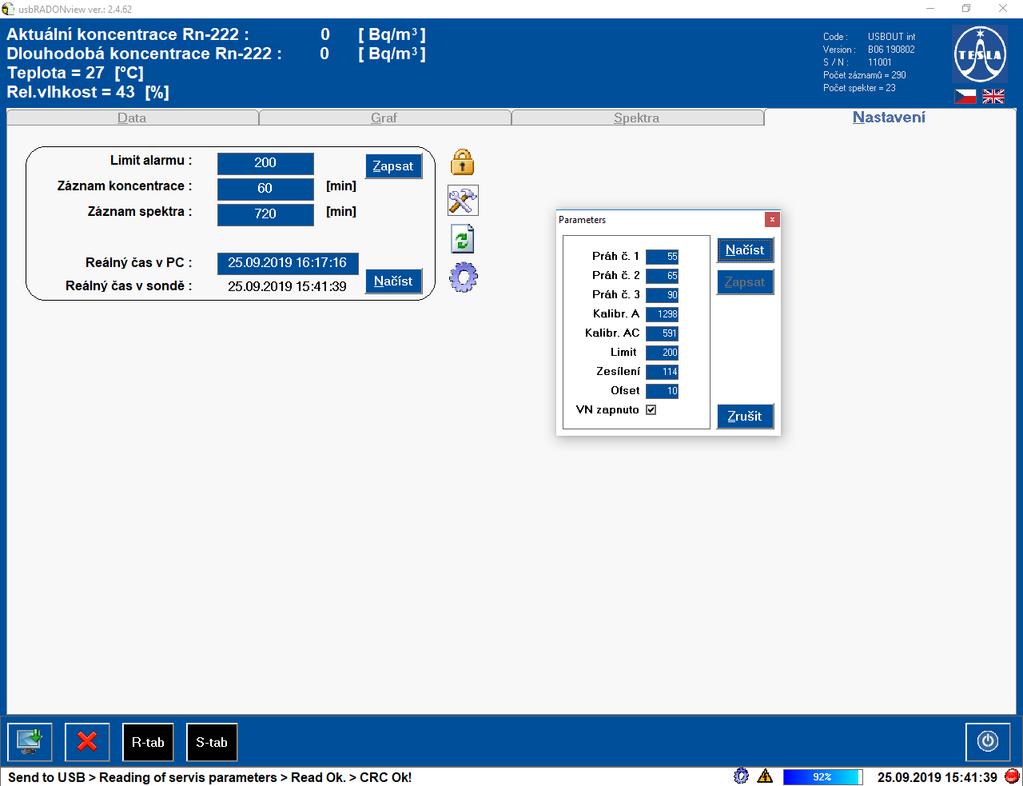Click Zapsat in Parameters dialog

point(745,282)
